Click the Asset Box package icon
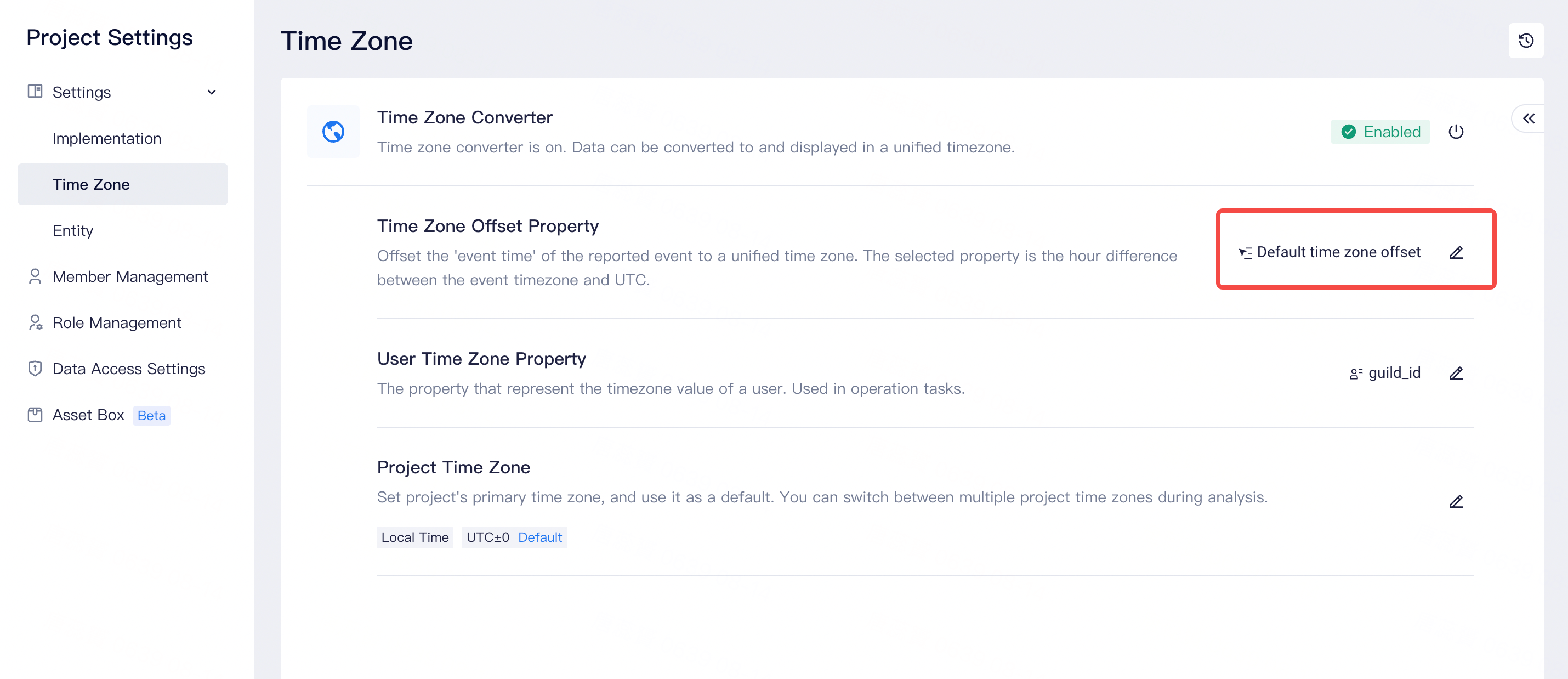The height and width of the screenshot is (679, 1568). [35, 415]
